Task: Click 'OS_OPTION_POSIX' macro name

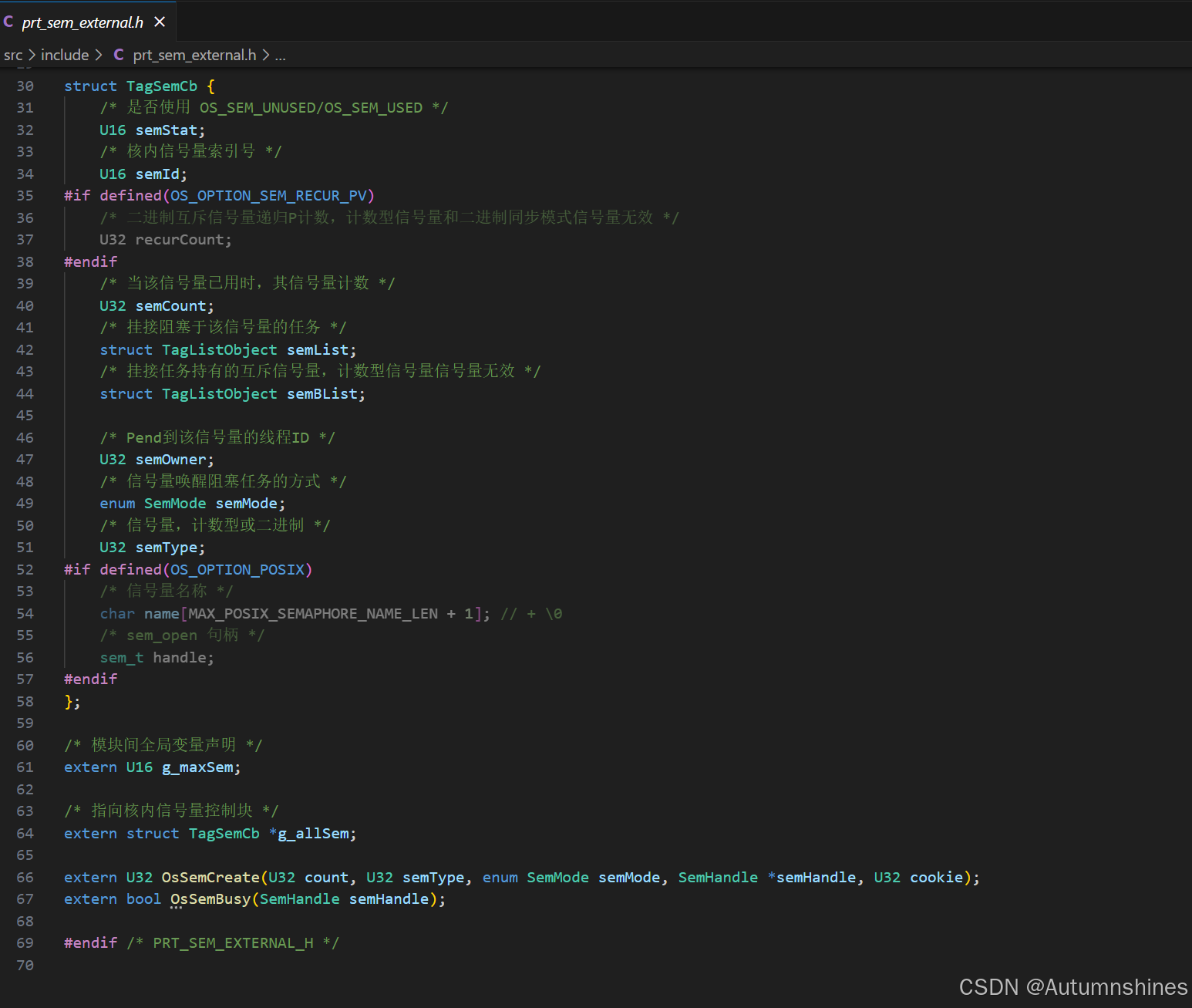Action: pos(237,570)
